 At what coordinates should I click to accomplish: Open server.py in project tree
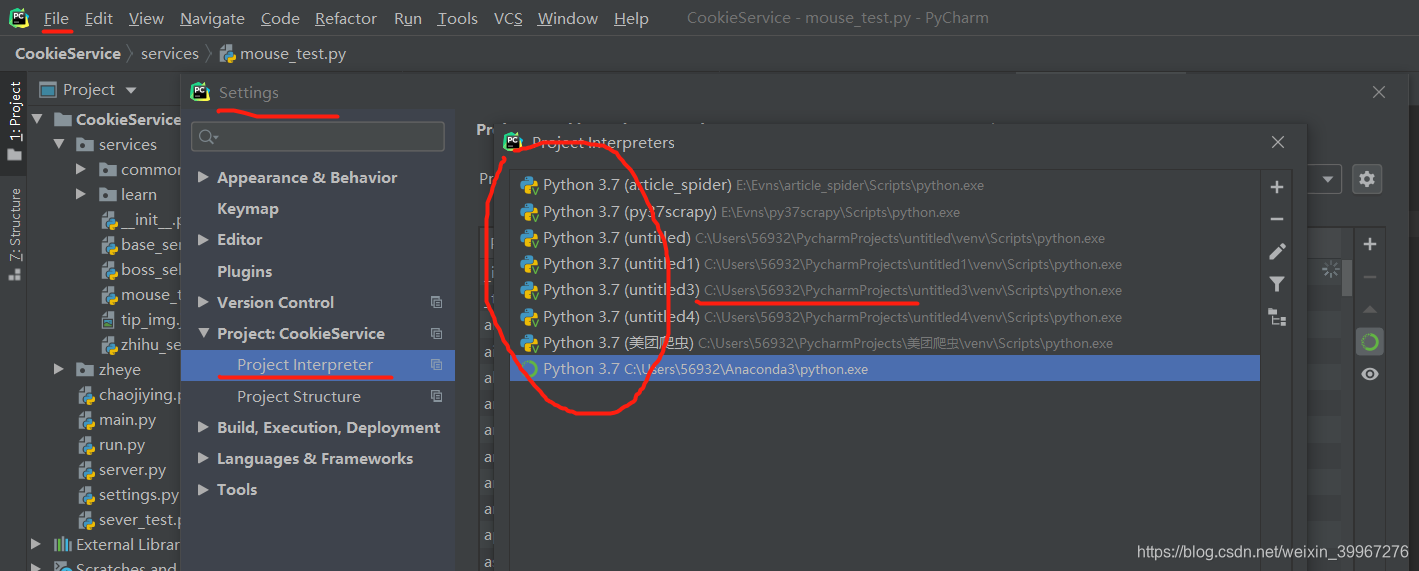point(132,470)
